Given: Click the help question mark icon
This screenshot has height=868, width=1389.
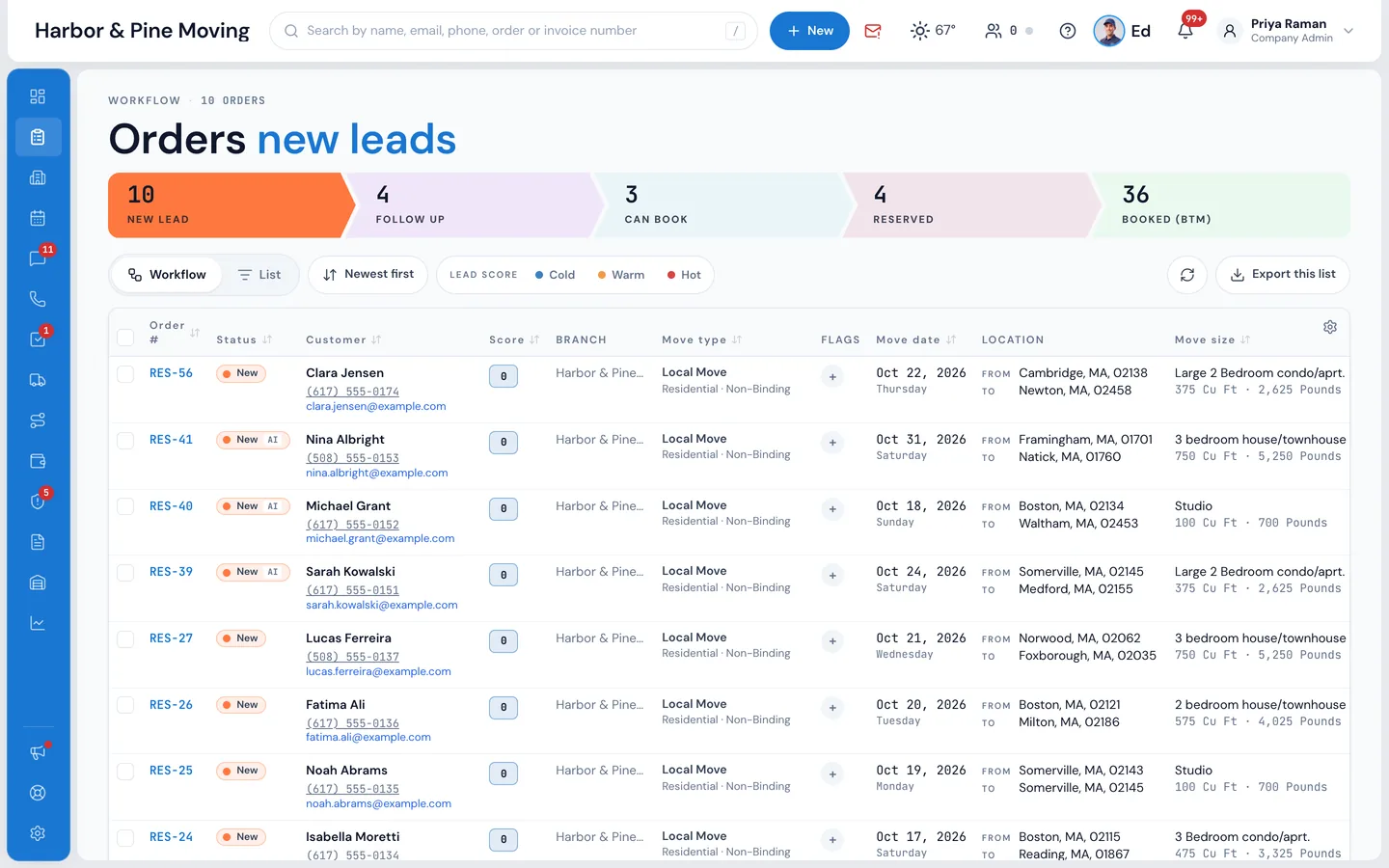Looking at the screenshot, I should click(1068, 31).
